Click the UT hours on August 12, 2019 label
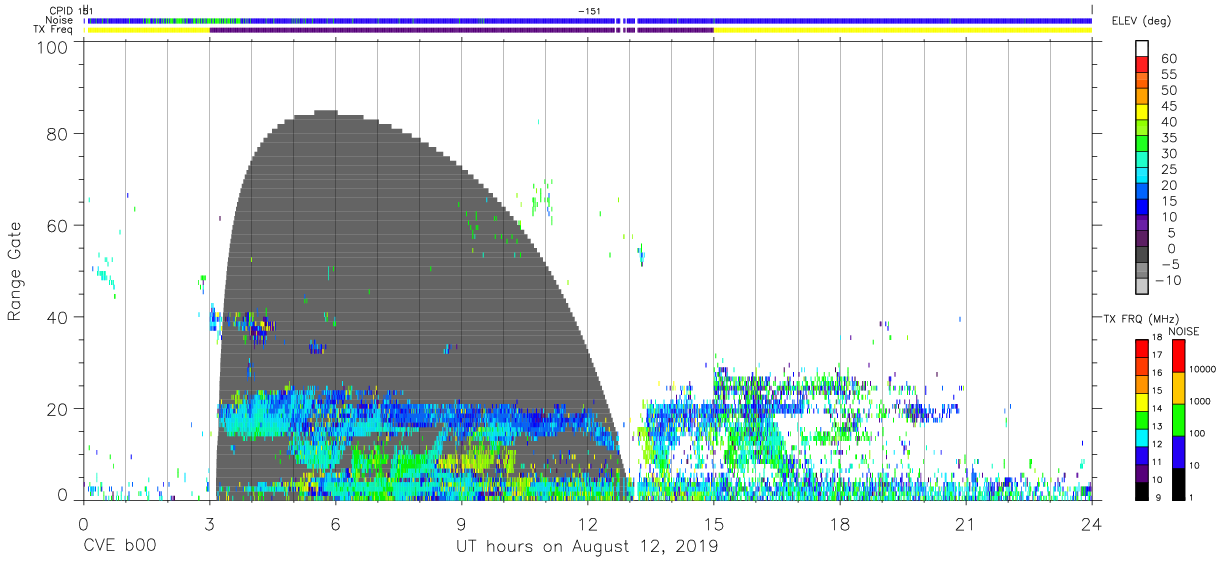 (587, 547)
